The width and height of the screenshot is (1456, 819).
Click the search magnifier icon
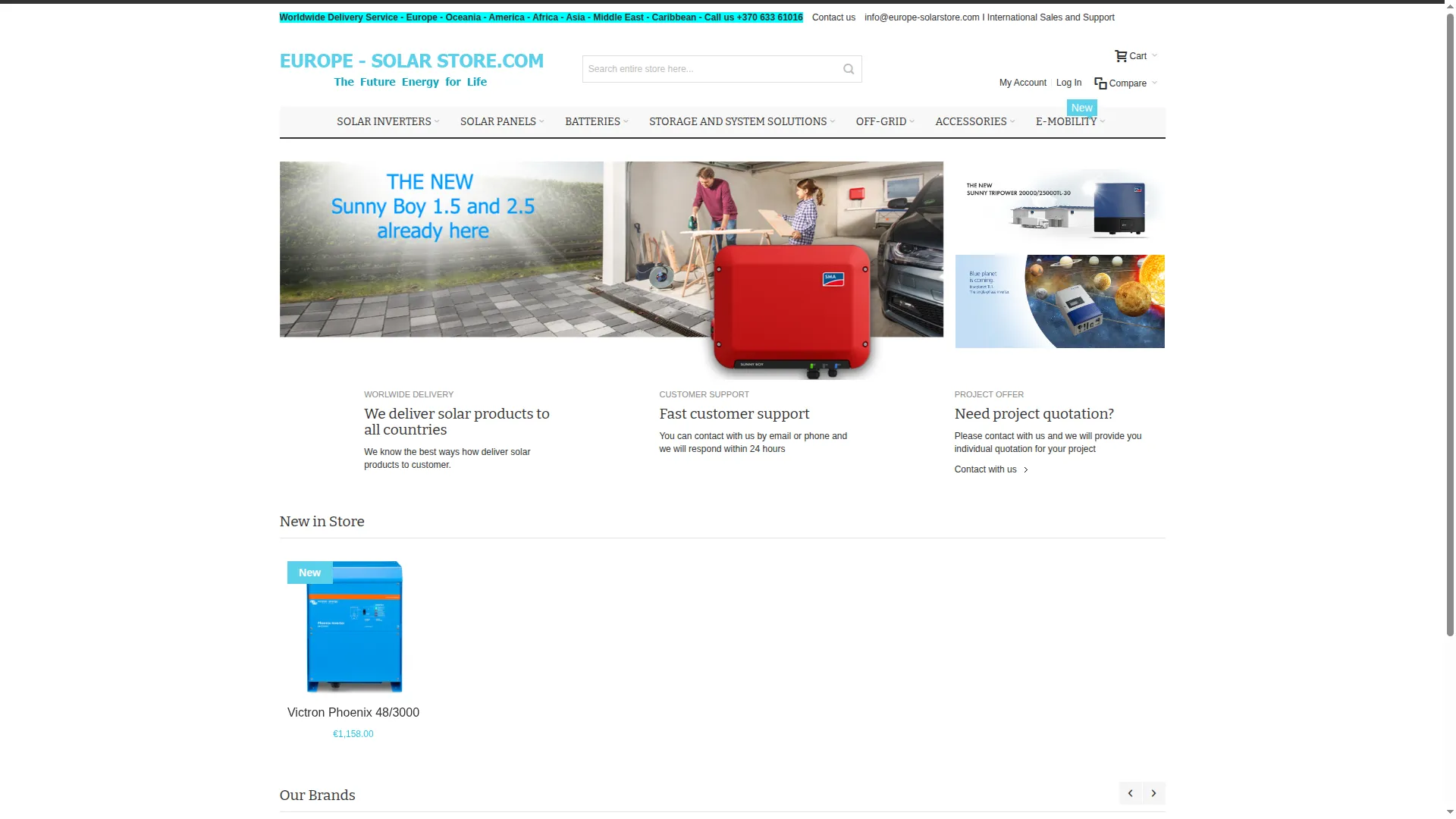[849, 69]
